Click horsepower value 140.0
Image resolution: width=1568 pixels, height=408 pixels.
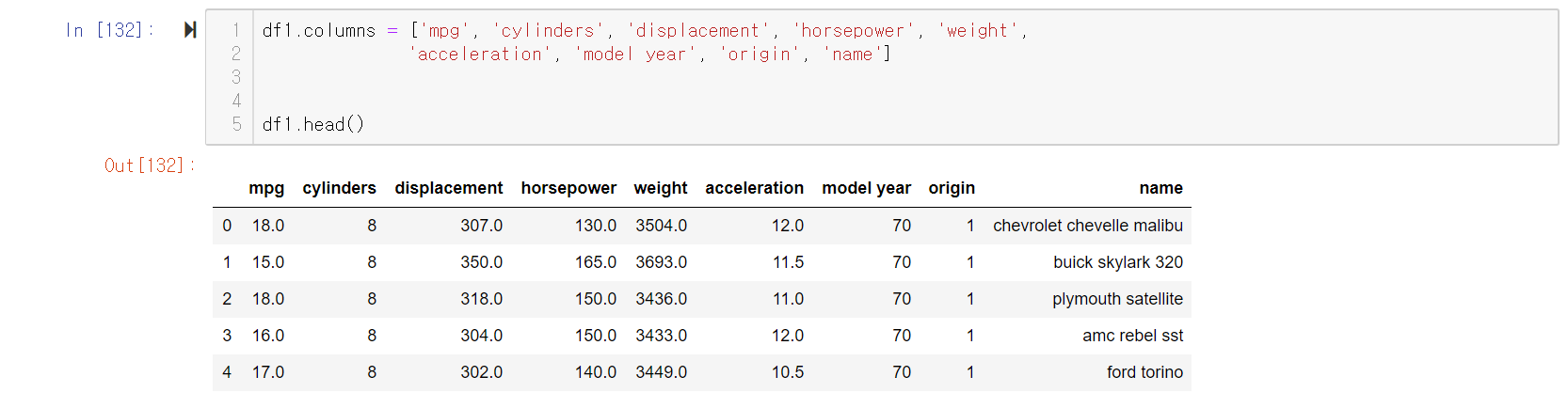(596, 372)
